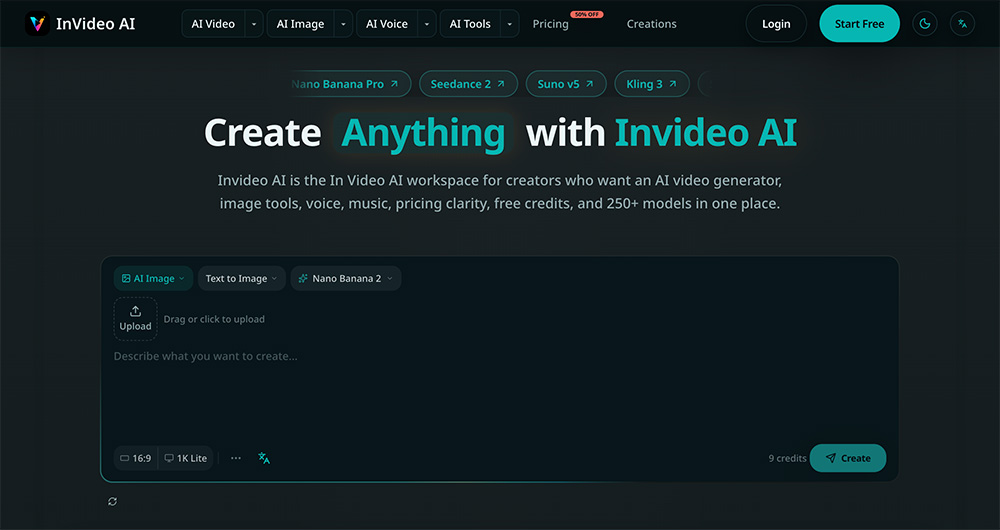1000x530 pixels.
Task: Expand the AI Video dropdown arrow
Action: click(254, 24)
